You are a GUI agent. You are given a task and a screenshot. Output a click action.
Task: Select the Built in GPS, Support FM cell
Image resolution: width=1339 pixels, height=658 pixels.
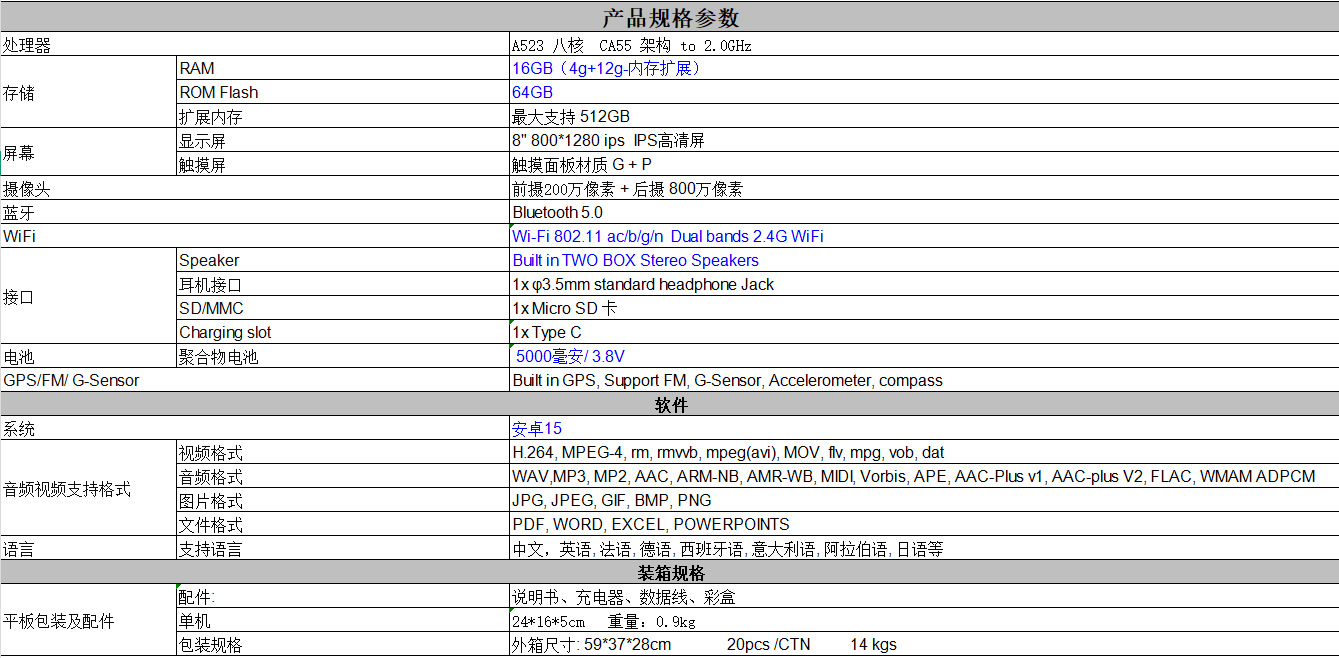(924, 381)
